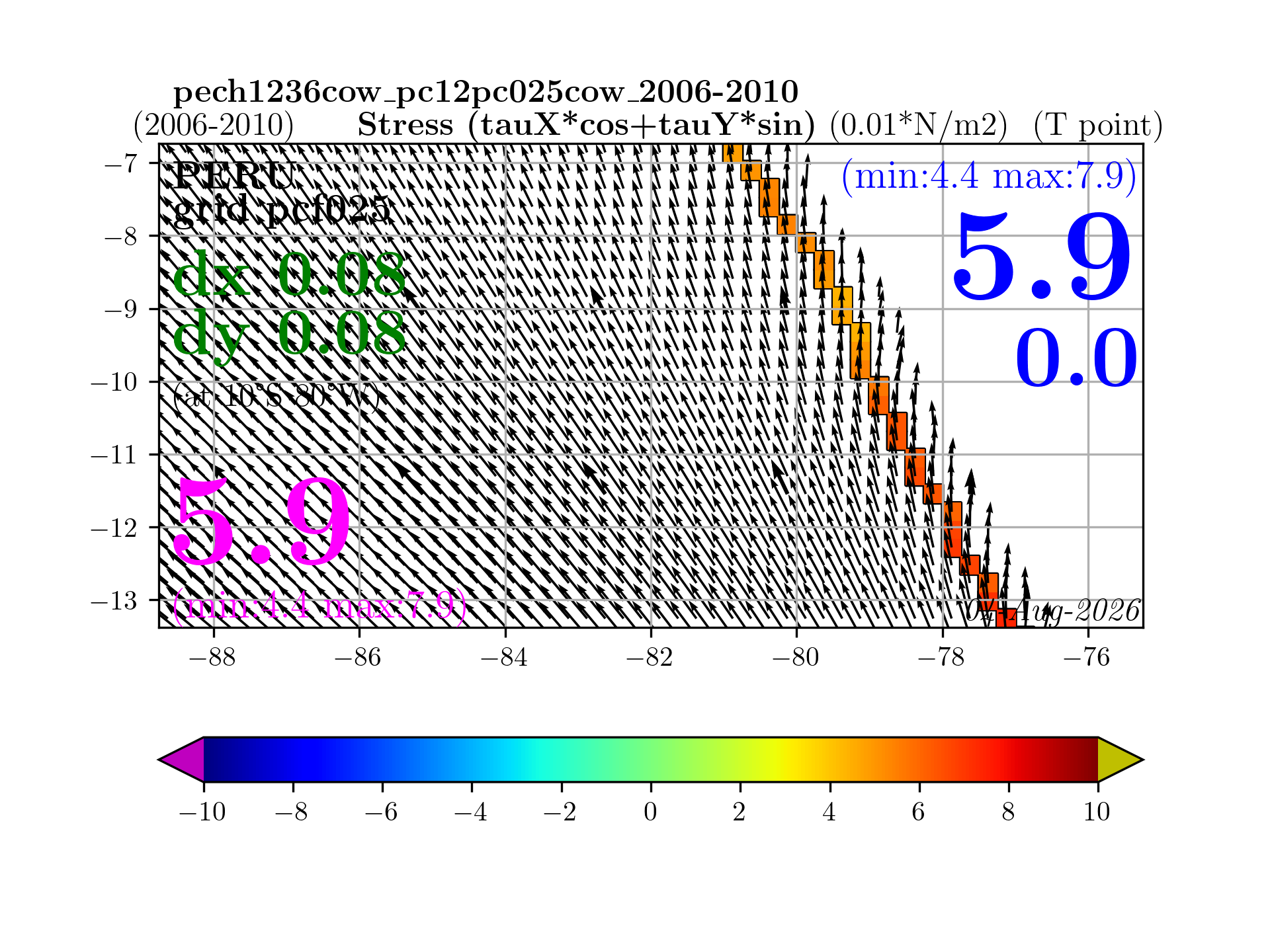This screenshot has height=952, width=1270.
Task: Click the y-axis tick label −9
Action: point(120,309)
